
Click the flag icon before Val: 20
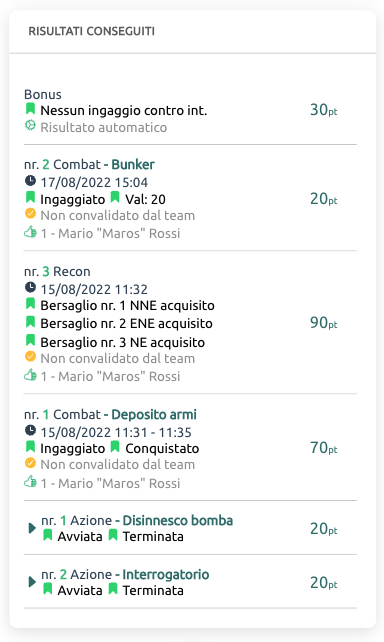pyautogui.click(x=115, y=198)
